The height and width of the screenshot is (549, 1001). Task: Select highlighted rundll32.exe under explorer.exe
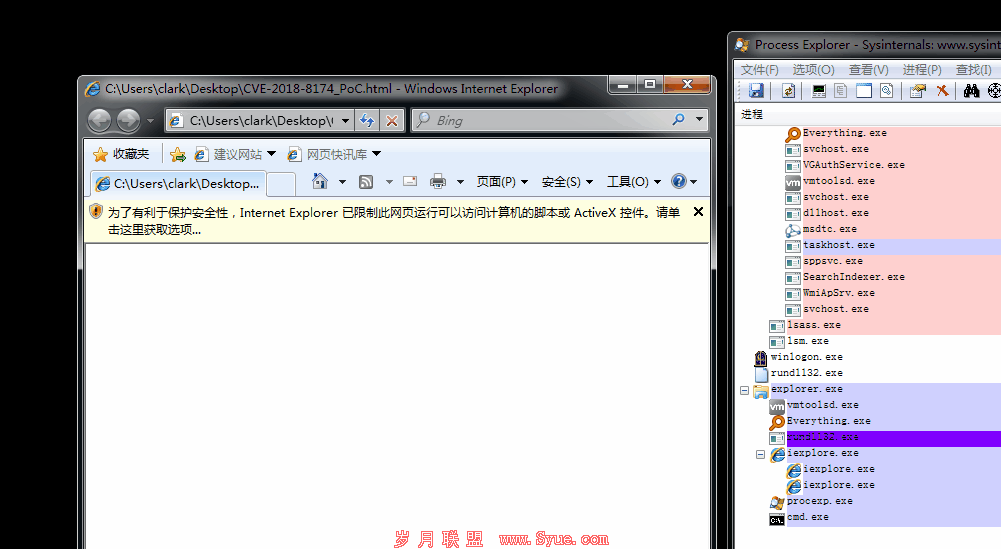tap(885, 437)
